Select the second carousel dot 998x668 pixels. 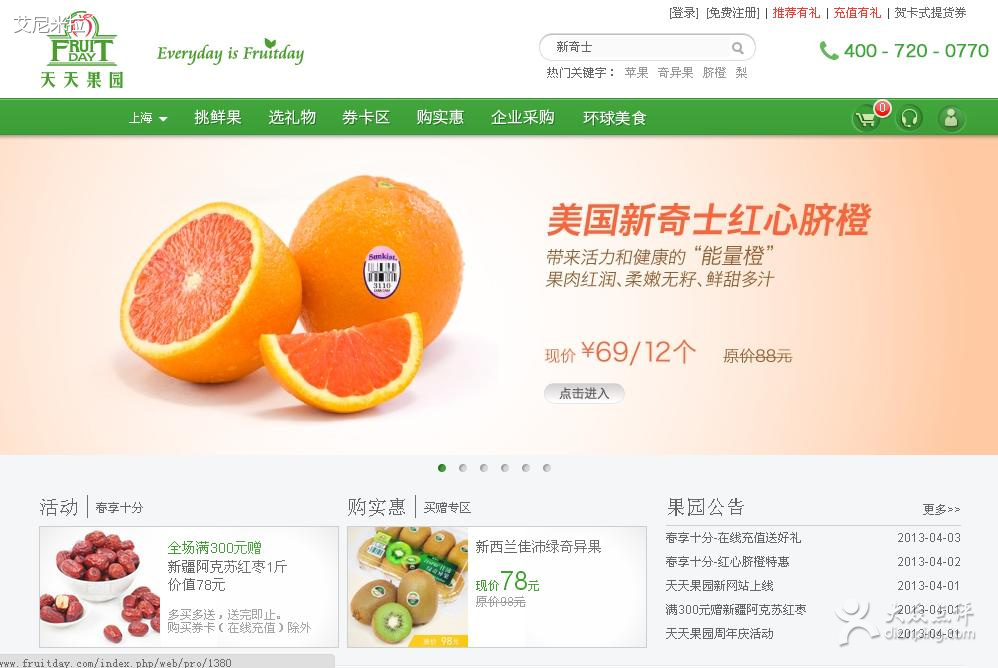click(463, 468)
